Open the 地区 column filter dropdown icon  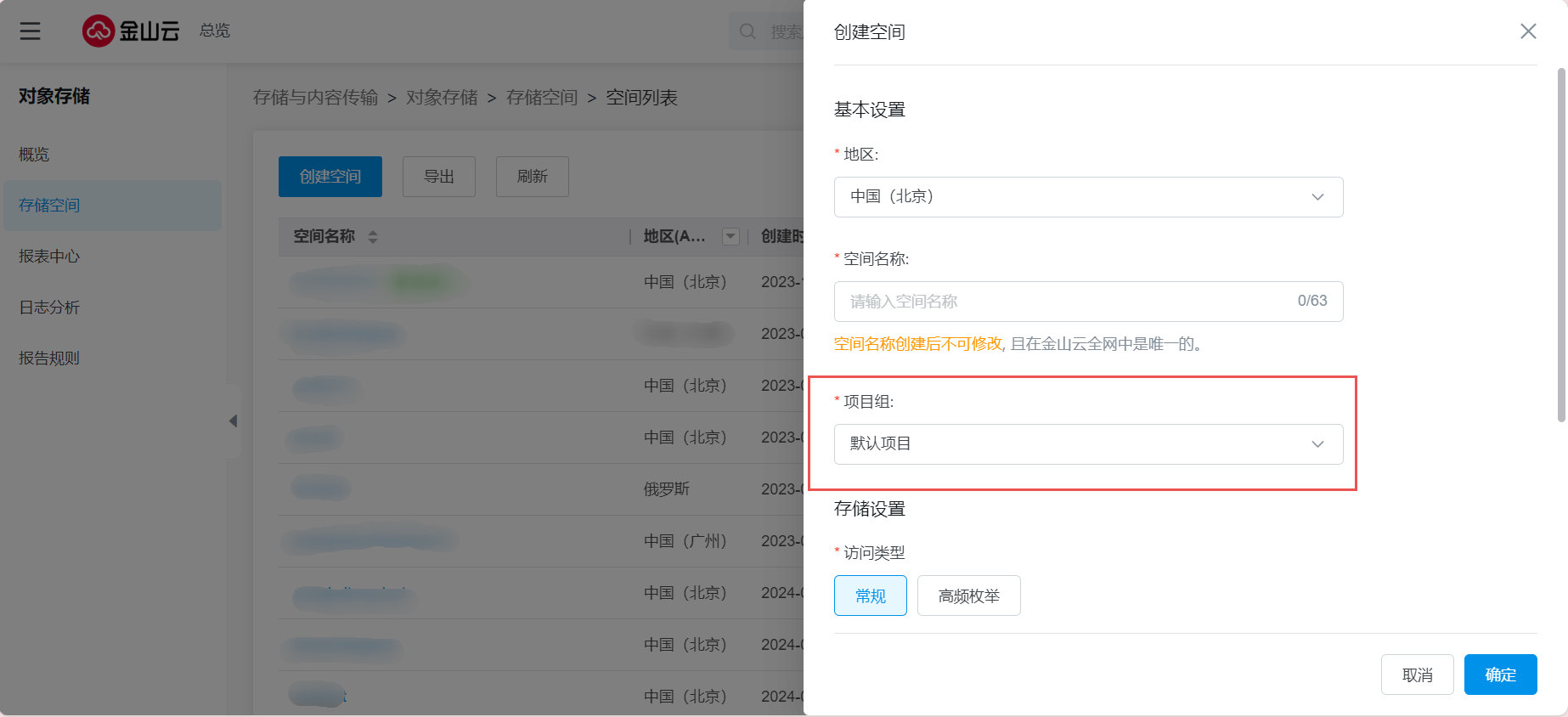pos(730,237)
